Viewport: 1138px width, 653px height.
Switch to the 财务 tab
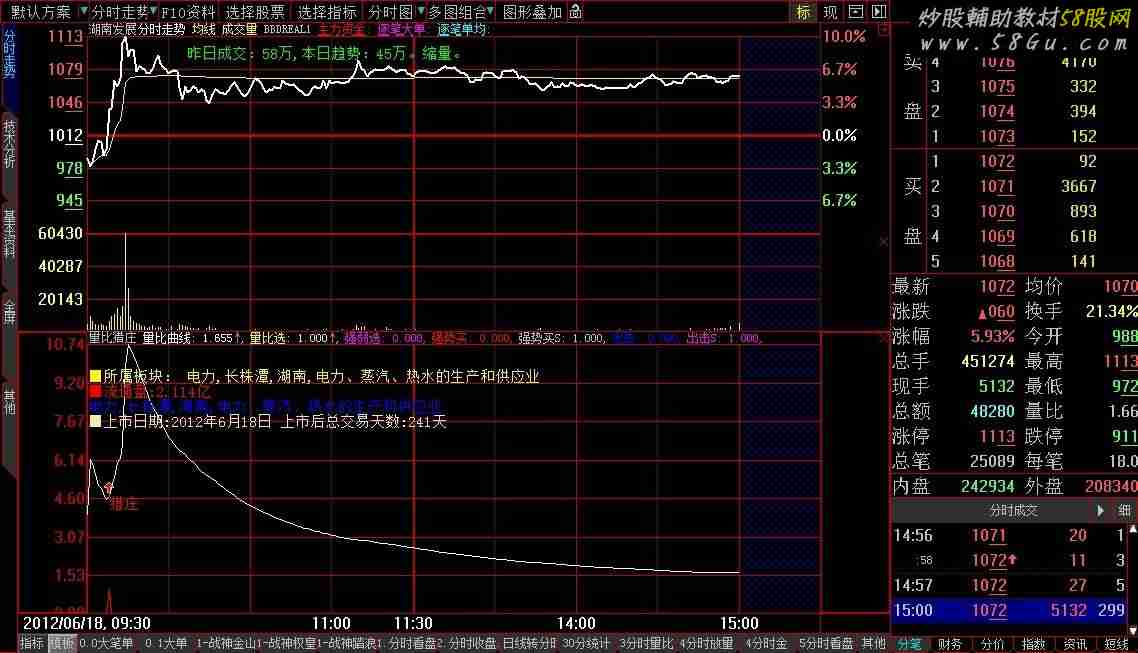(949, 644)
